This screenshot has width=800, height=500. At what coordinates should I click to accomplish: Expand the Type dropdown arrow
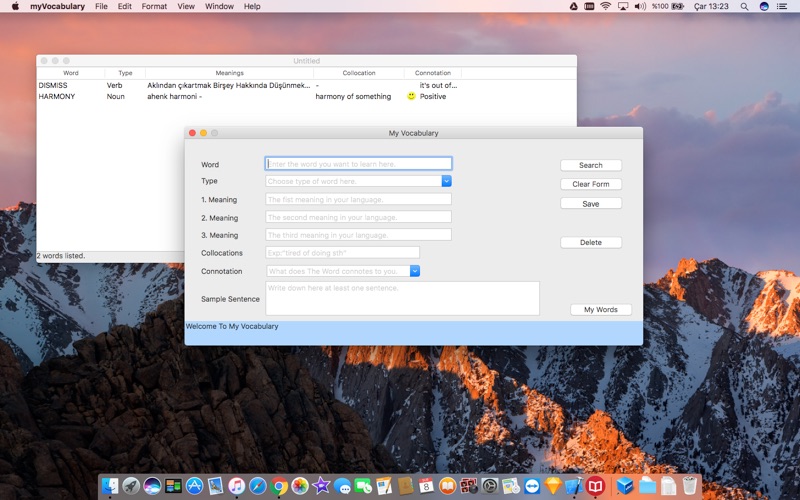click(x=446, y=181)
